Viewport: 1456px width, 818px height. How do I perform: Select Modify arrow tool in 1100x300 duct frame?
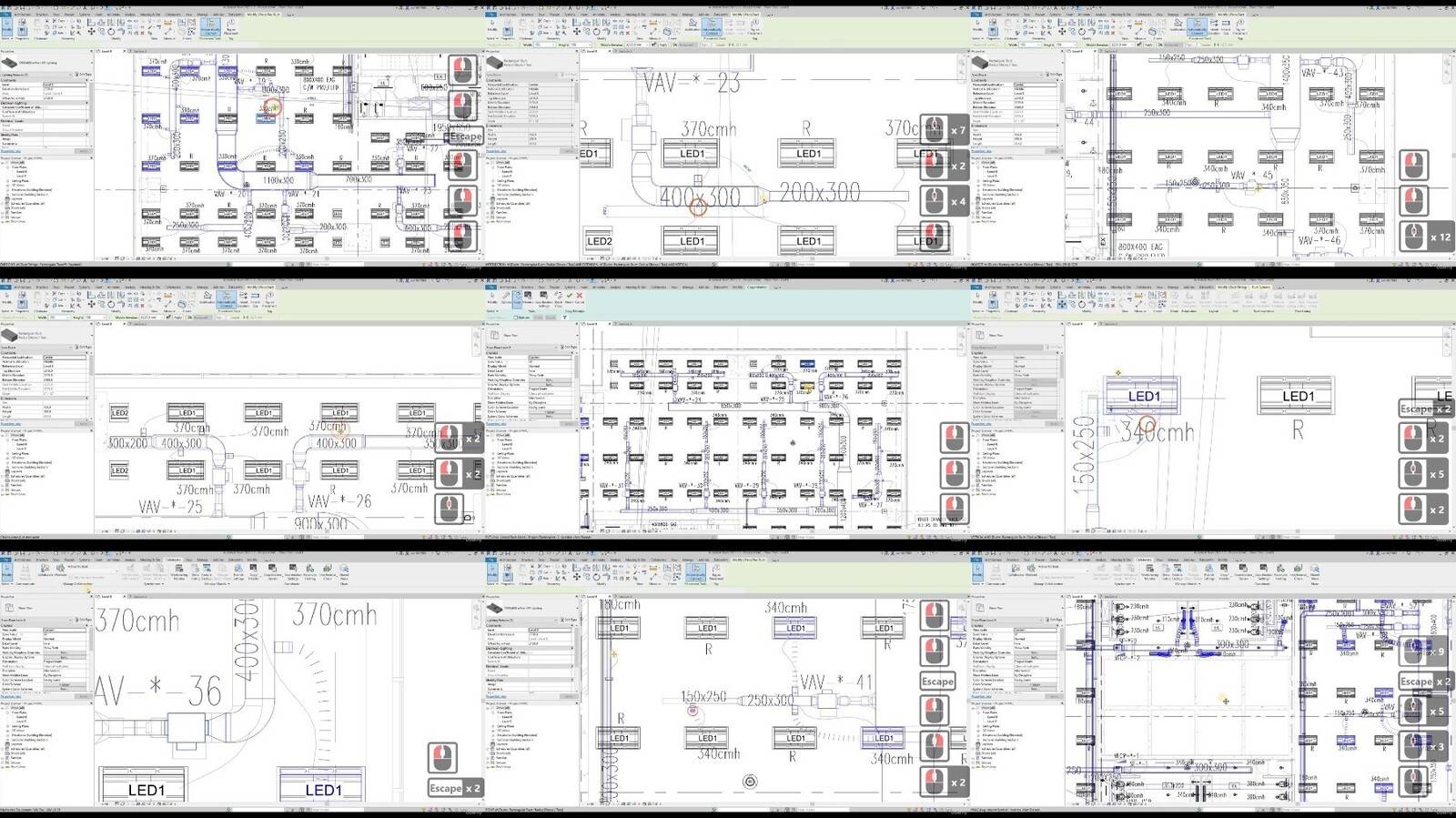pyautogui.click(x=6, y=29)
